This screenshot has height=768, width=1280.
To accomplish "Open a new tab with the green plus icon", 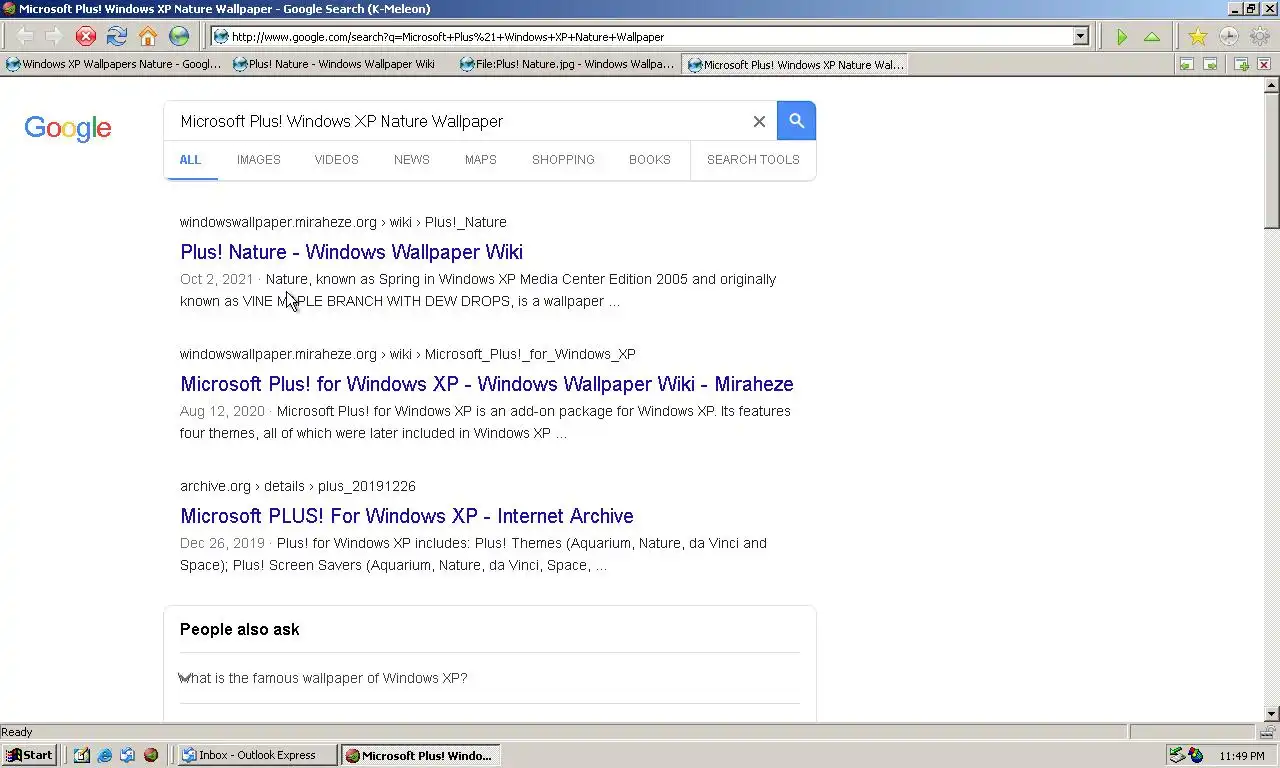I will pos(1241,64).
